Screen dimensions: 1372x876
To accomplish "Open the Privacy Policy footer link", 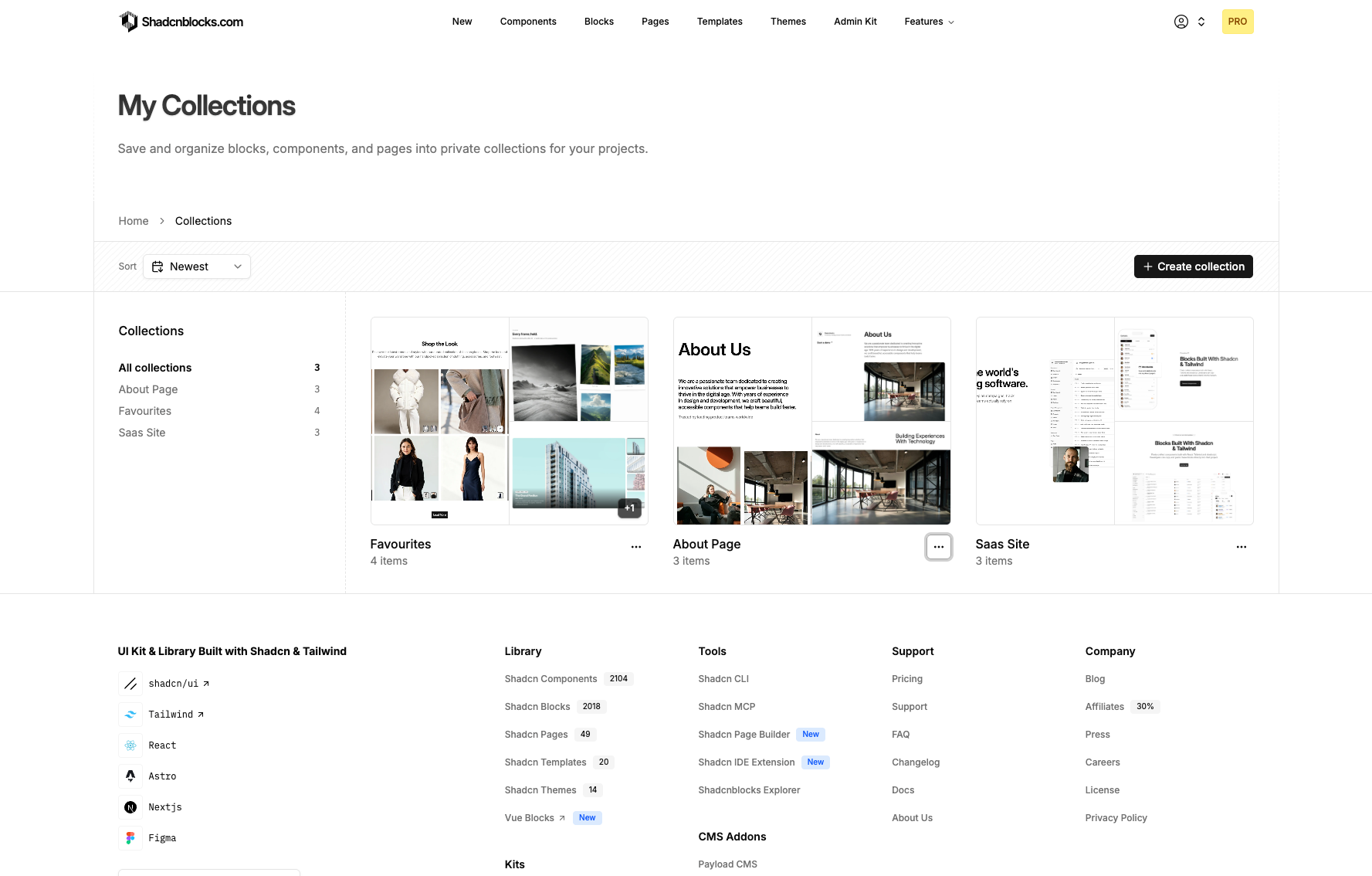I will pyautogui.click(x=1116, y=818).
